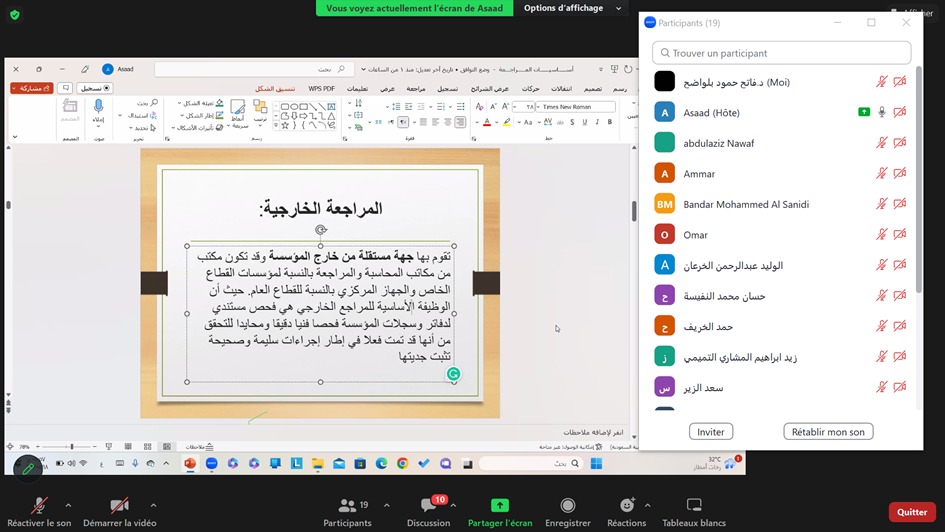Open the video options chevron next to Démarrer la vidéo

tap(153, 505)
